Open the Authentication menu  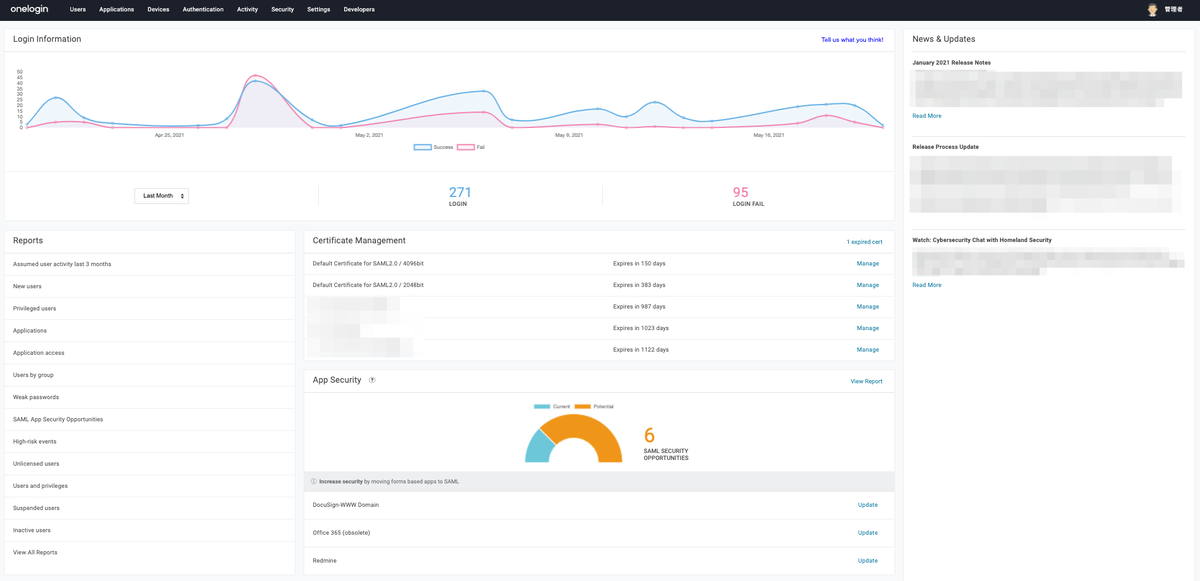203,10
